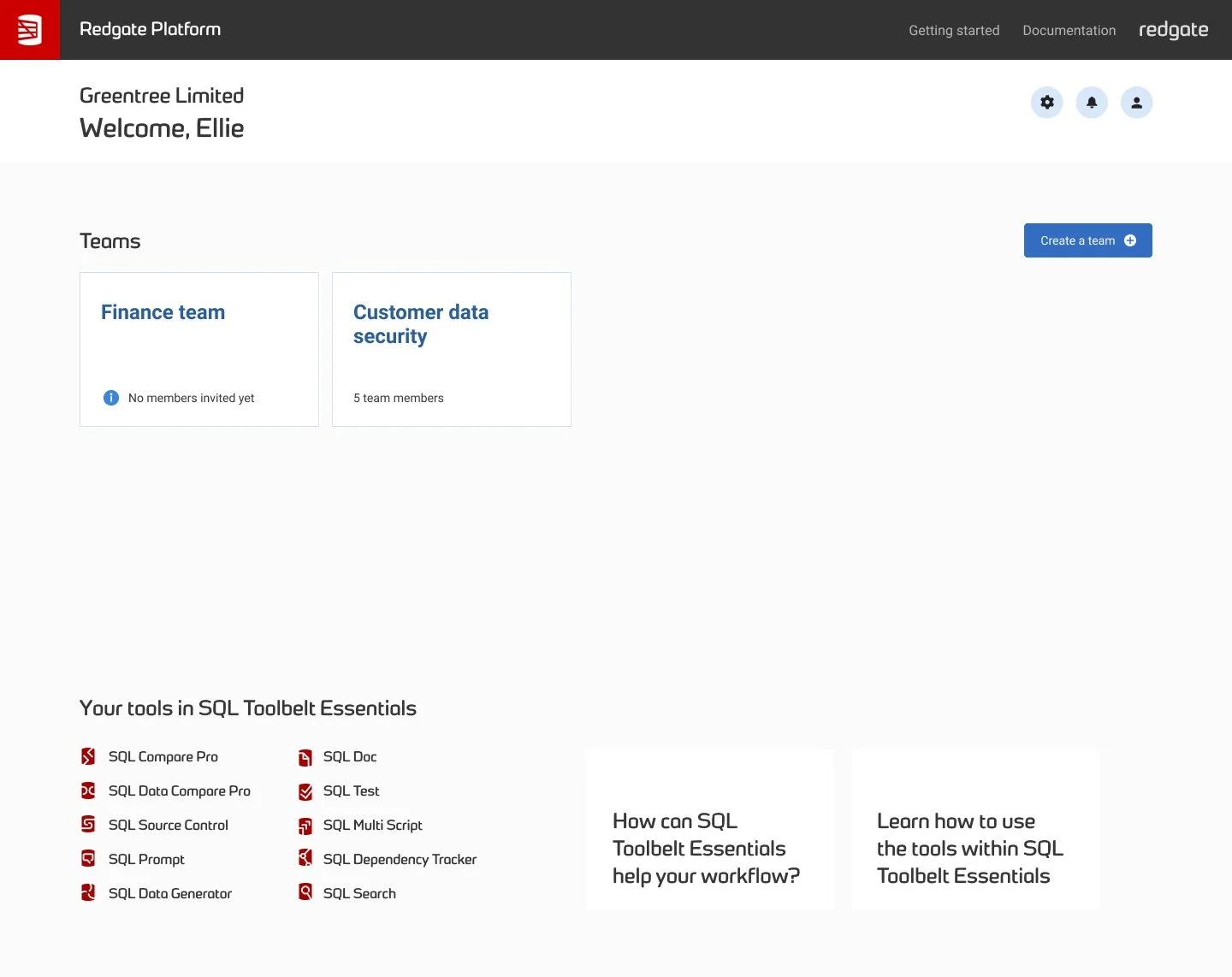The height and width of the screenshot is (977, 1232).
Task: Click the Create a team button
Action: [x=1088, y=240]
